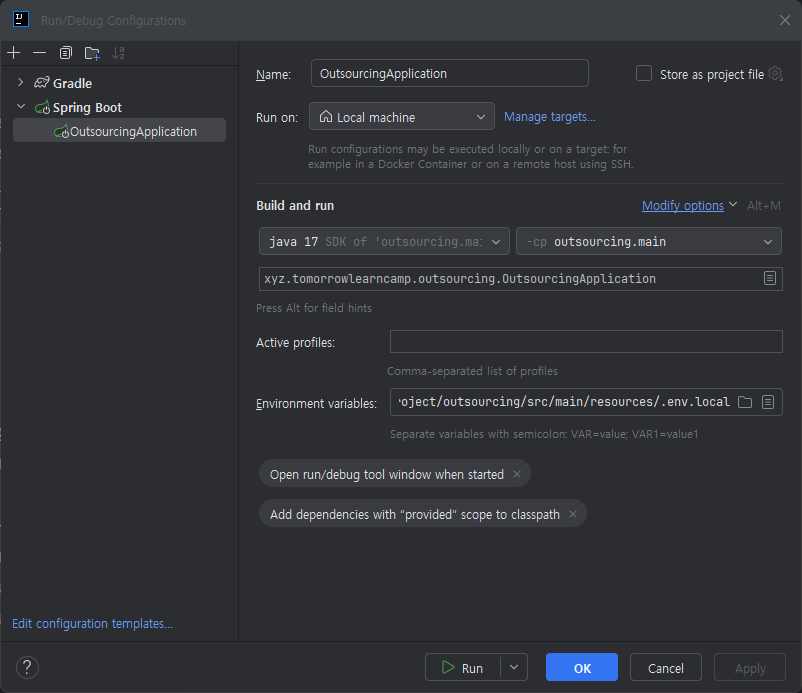
Task: Select the Spring Boot node label
Action: (87, 107)
